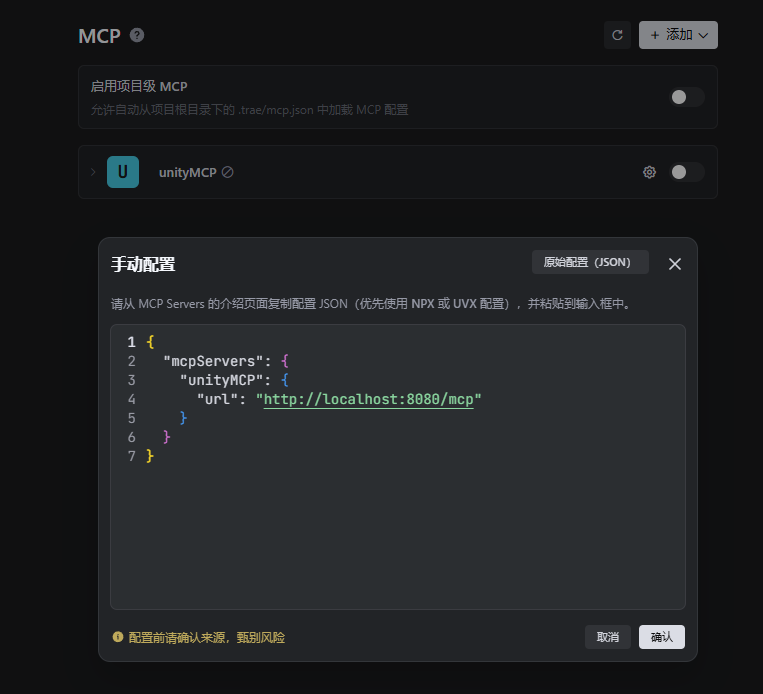The height and width of the screenshot is (694, 763).
Task: Click the disabled status icon beside unityMCP
Action: pos(228,172)
